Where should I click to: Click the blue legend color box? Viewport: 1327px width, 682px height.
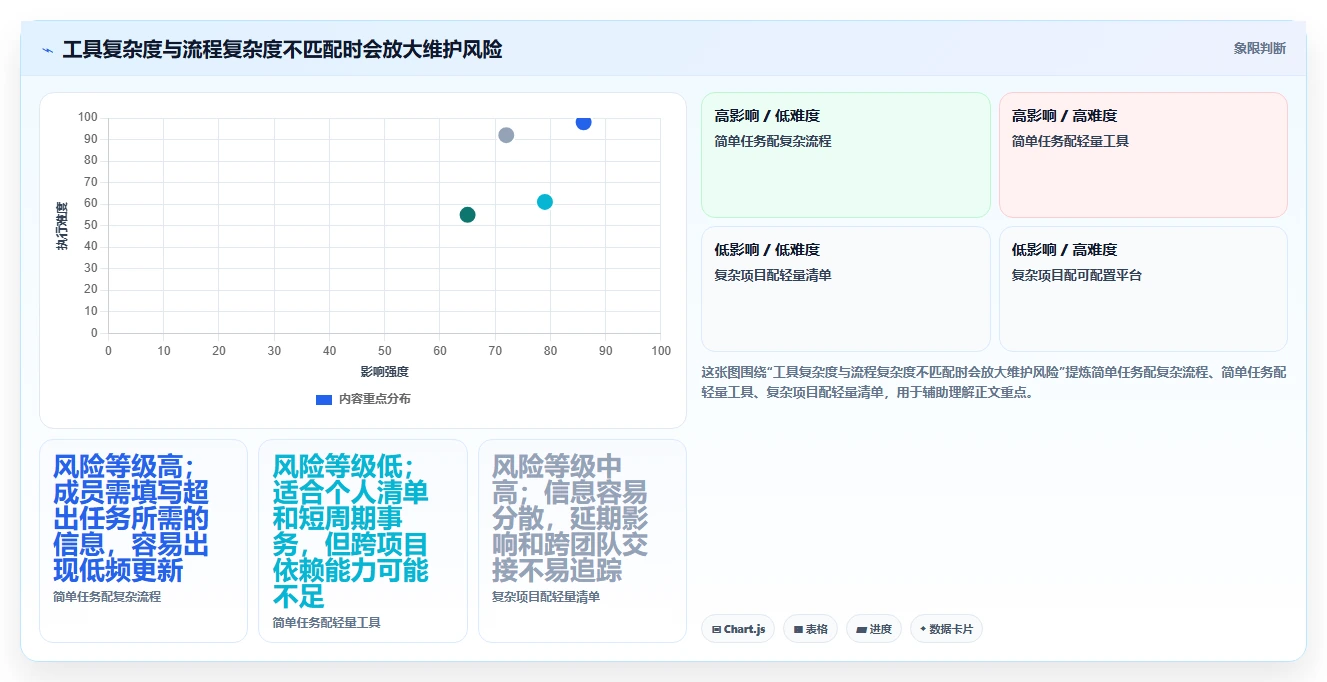[324, 399]
